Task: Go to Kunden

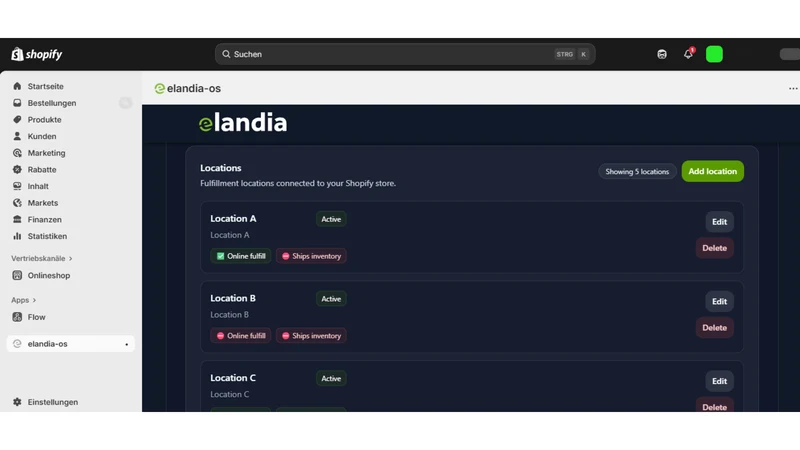Action: (x=42, y=136)
